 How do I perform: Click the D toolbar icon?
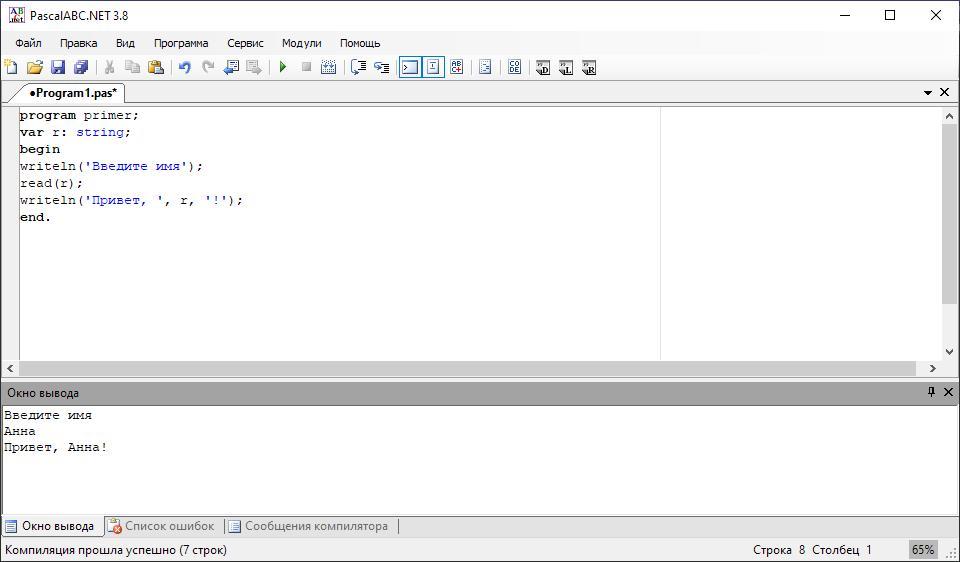pyautogui.click(x=543, y=67)
